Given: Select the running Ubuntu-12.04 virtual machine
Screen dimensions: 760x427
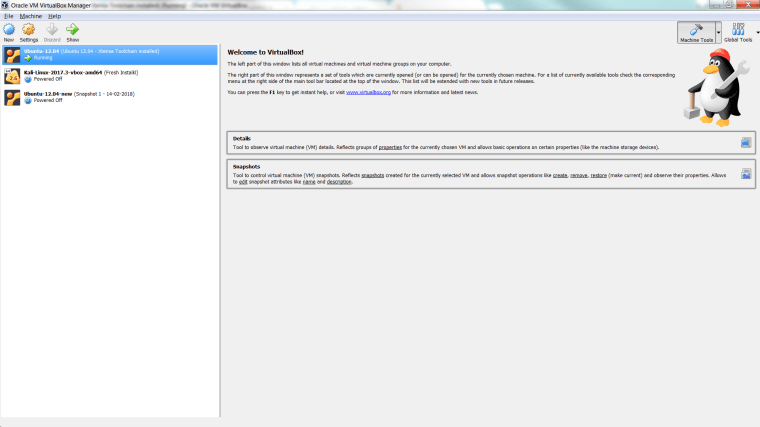Looking at the screenshot, I should click(x=110, y=55).
